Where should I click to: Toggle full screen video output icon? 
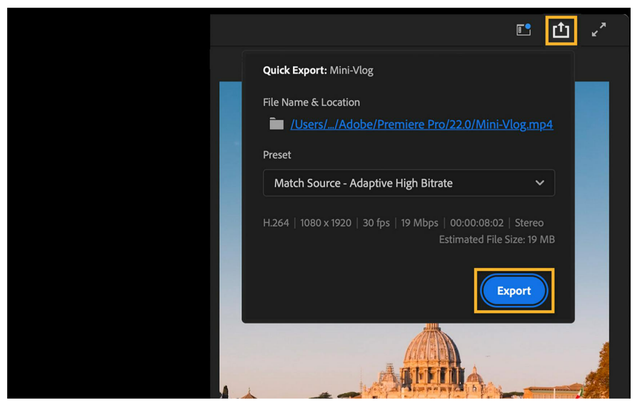pos(599,30)
